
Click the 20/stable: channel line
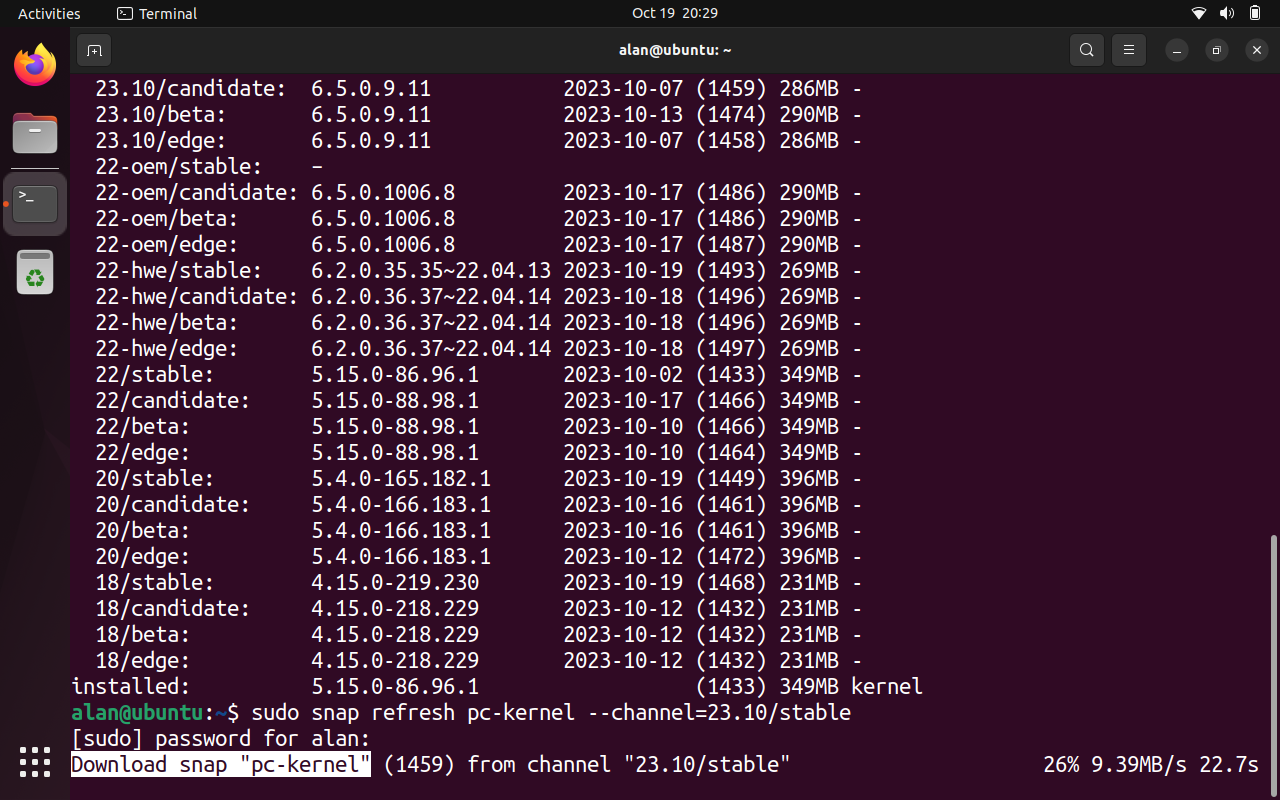click(x=478, y=479)
